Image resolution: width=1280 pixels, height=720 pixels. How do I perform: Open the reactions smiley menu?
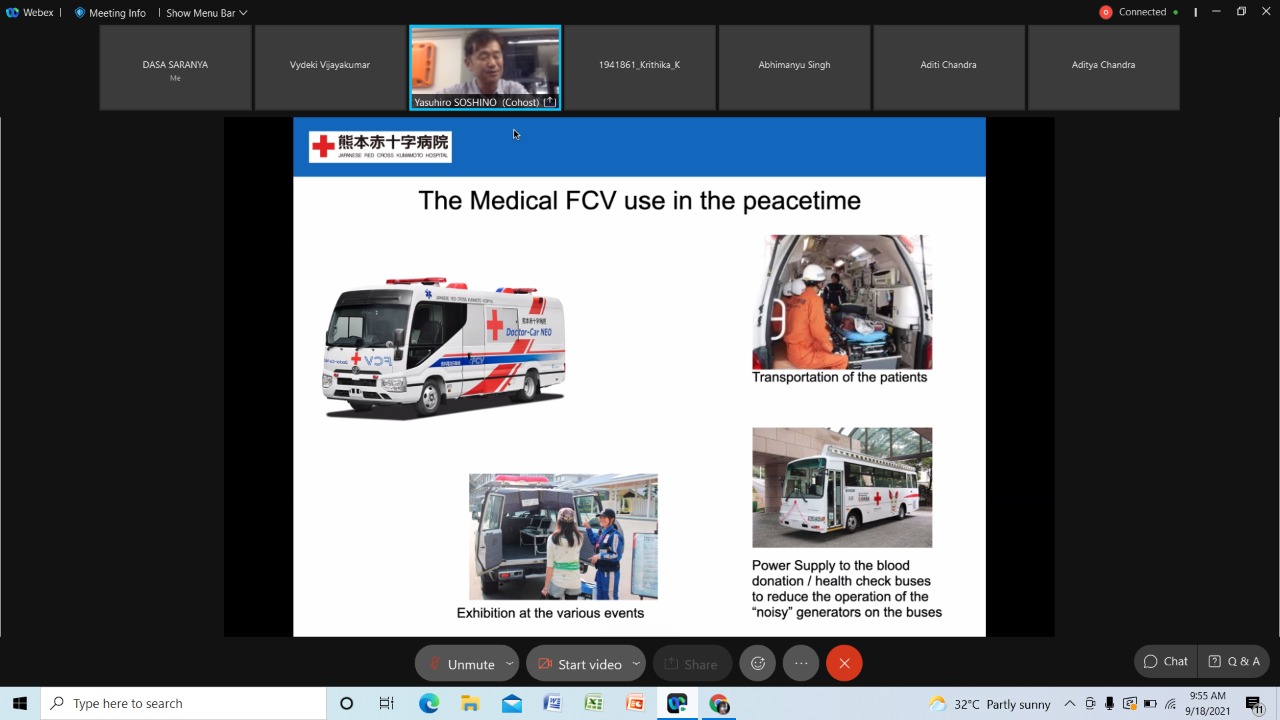point(758,663)
